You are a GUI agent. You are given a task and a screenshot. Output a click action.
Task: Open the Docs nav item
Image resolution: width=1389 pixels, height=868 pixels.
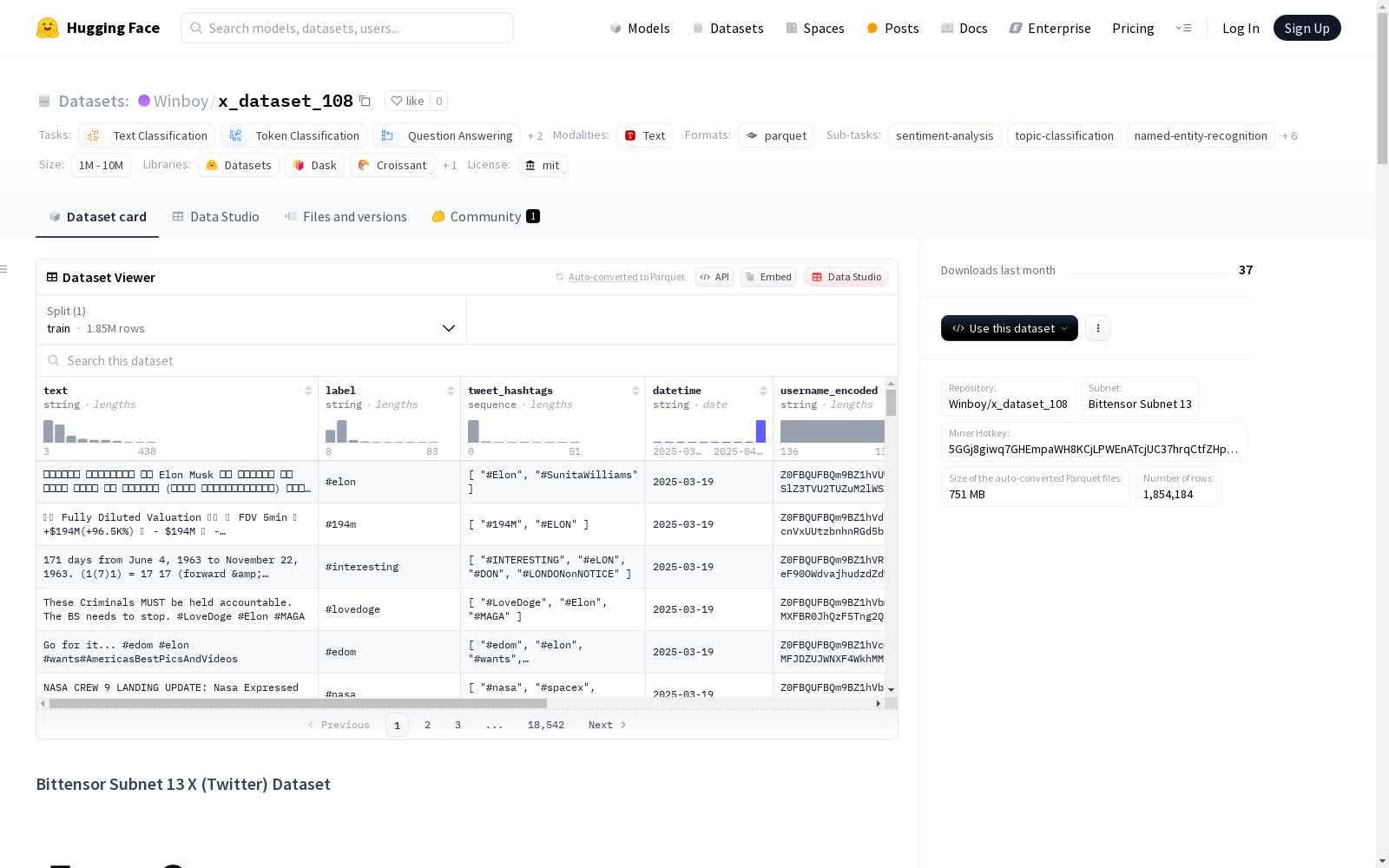click(964, 28)
